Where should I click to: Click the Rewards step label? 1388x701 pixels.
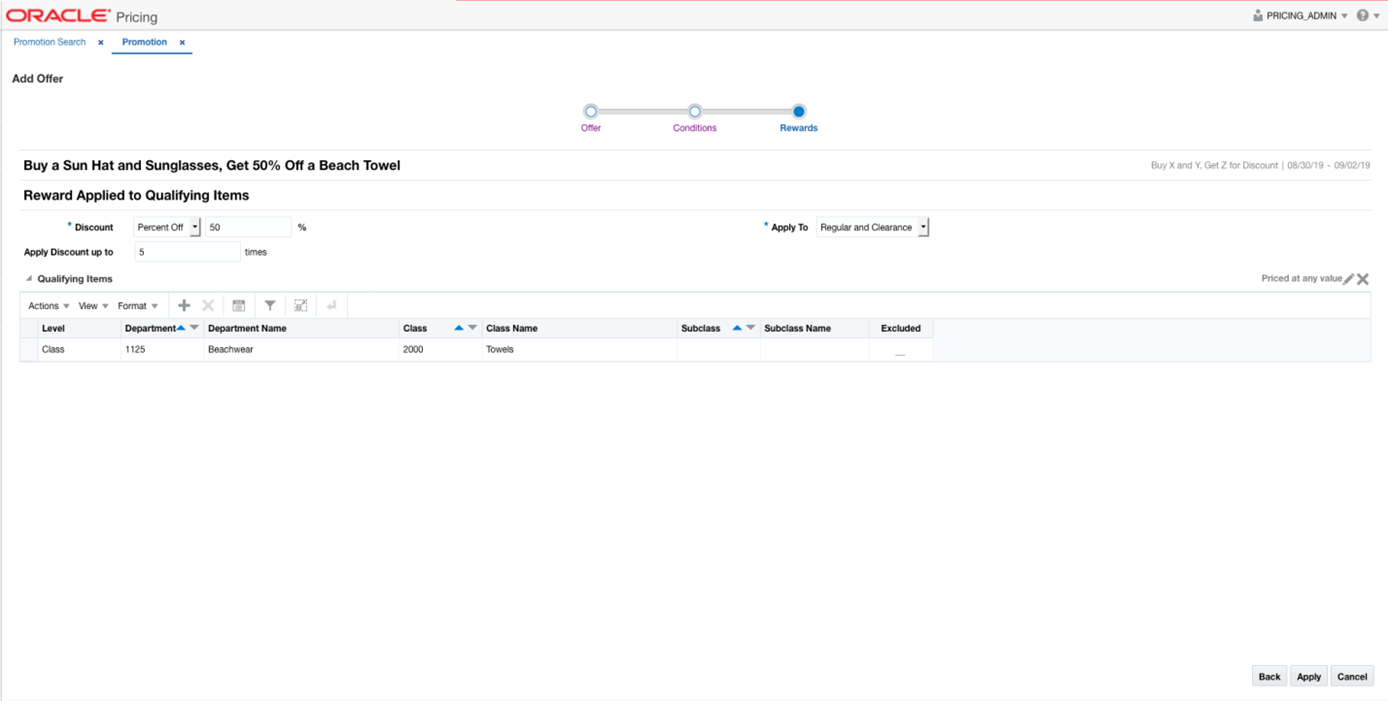[799, 128]
